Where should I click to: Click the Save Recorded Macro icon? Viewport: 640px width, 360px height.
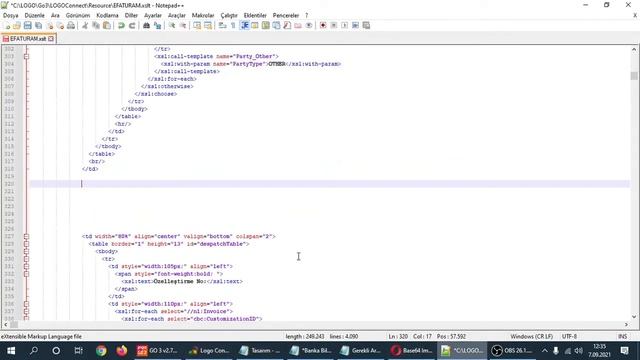[367, 26]
